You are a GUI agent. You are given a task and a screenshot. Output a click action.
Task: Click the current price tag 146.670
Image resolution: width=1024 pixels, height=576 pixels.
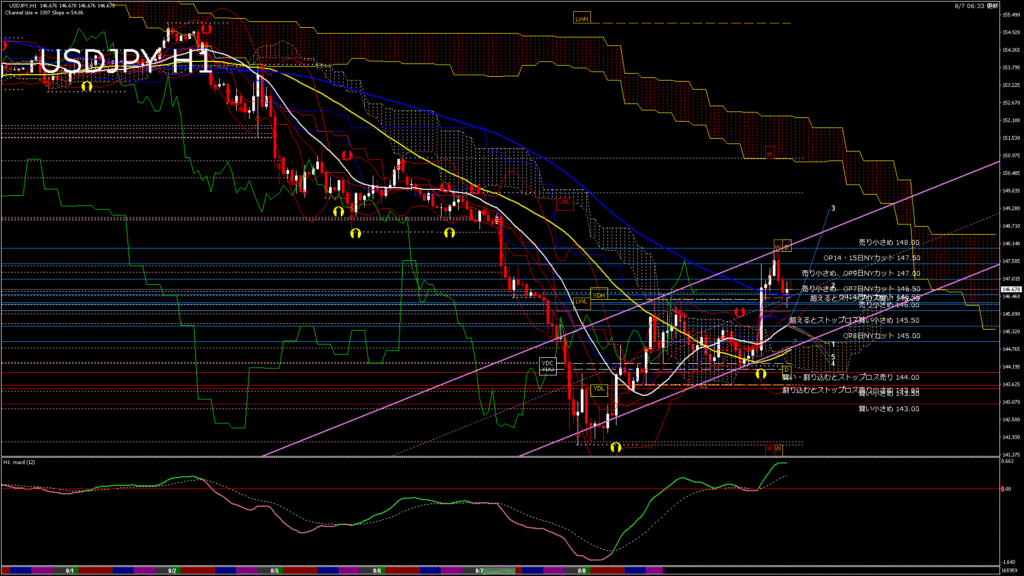point(1011,289)
